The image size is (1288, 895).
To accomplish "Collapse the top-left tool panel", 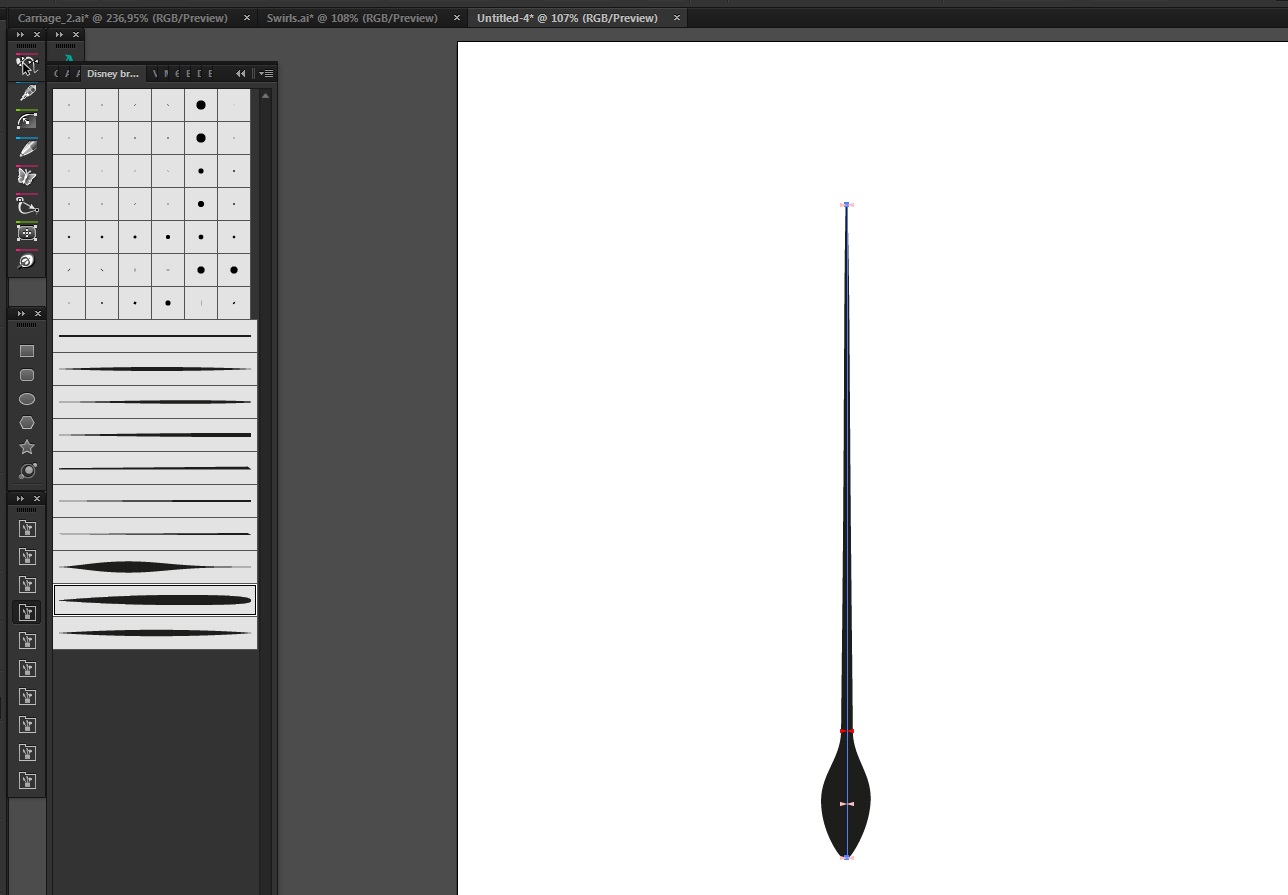I will click(x=20, y=35).
